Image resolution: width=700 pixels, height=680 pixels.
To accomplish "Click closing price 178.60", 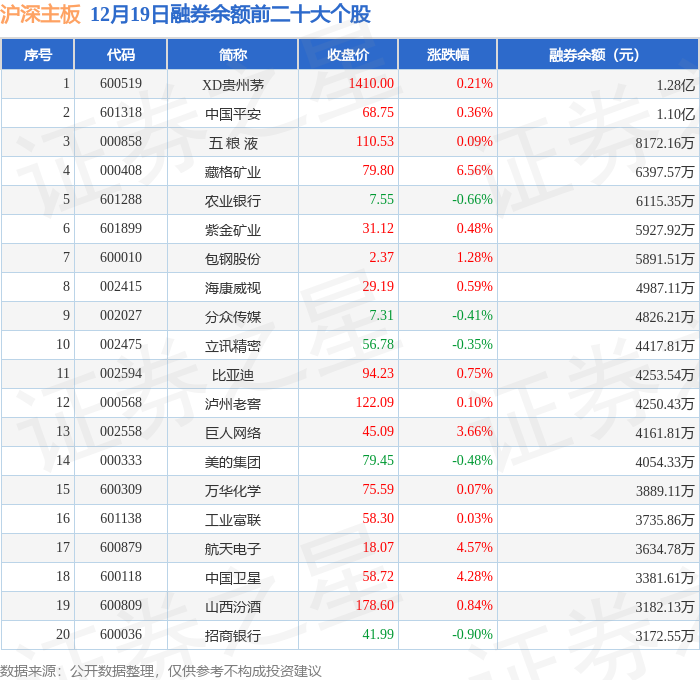I will pos(375,606).
